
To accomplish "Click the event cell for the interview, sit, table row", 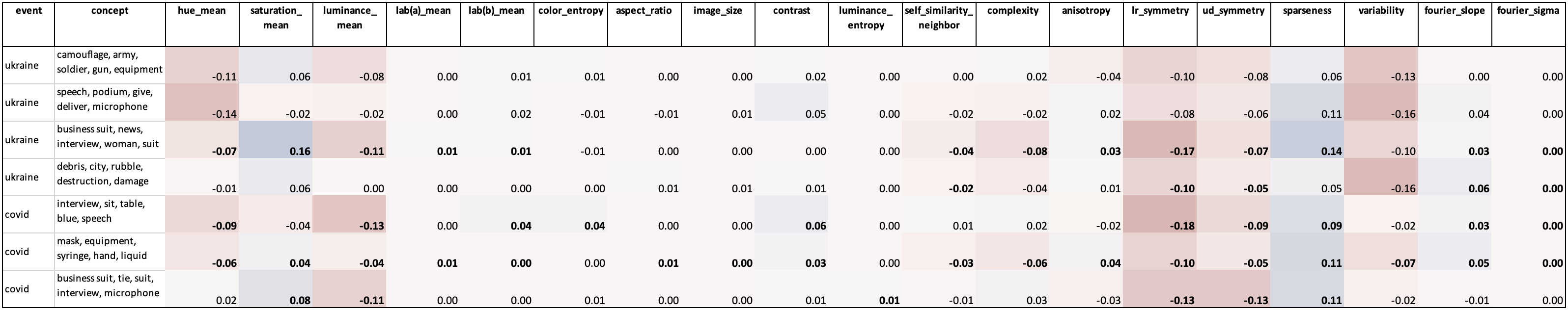I will coord(28,214).
